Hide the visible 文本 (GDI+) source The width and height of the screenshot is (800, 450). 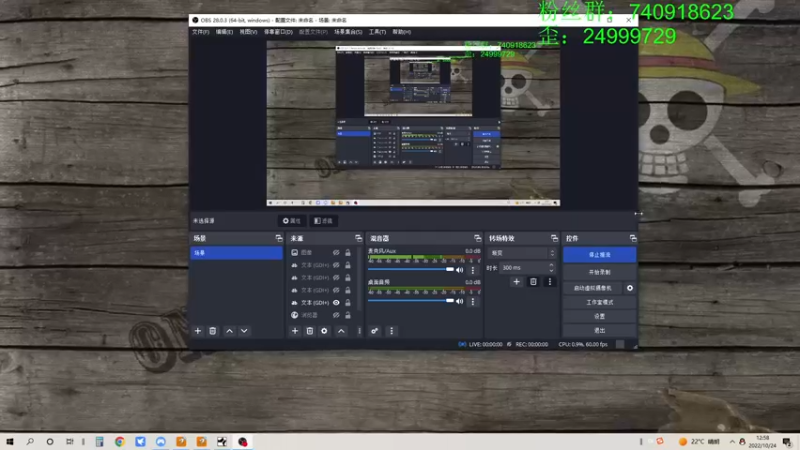point(336,303)
